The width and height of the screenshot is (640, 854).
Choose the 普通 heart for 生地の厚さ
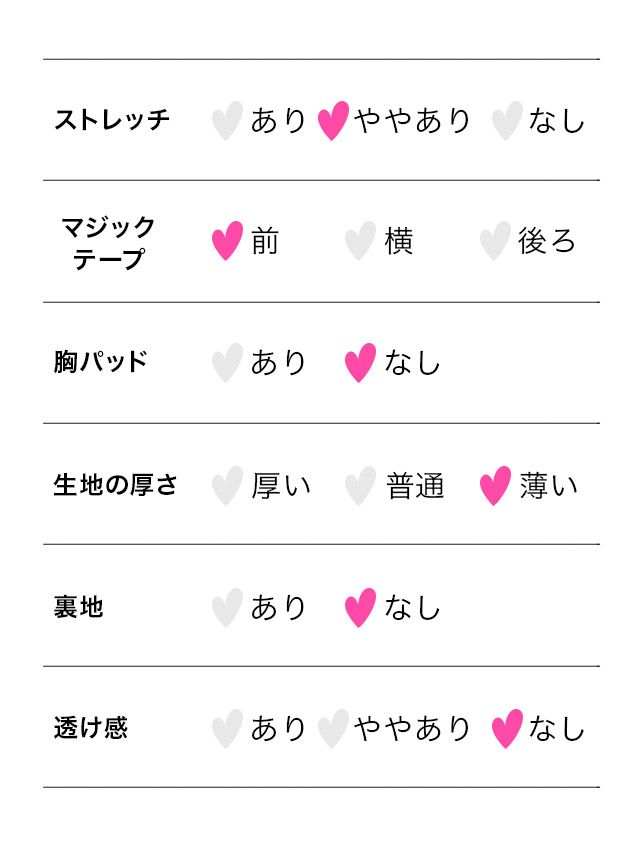[360, 485]
